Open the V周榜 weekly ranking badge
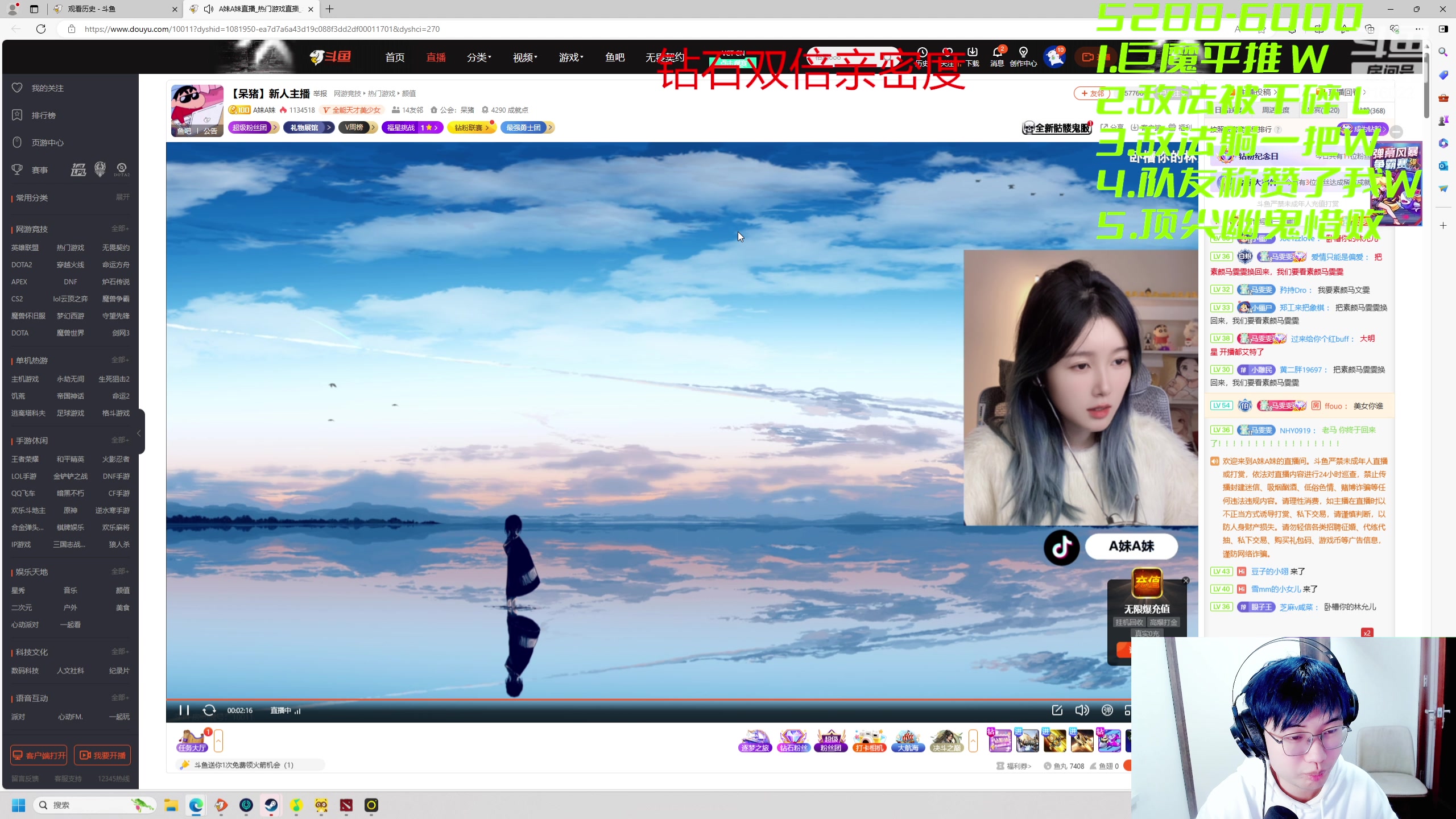This screenshot has width=1456, height=819. 358,127
